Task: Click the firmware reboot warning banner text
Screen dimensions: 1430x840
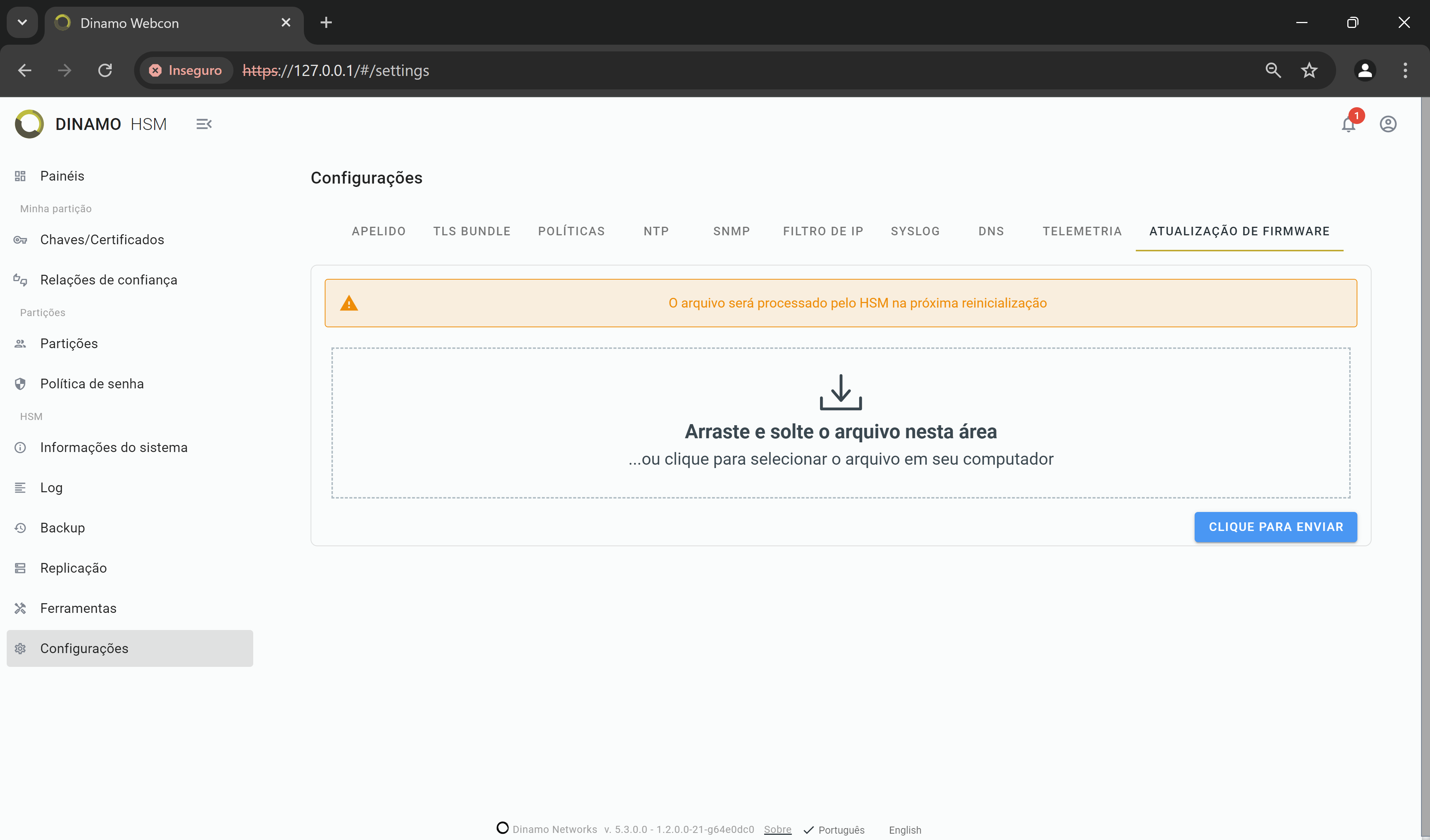Action: (x=857, y=303)
